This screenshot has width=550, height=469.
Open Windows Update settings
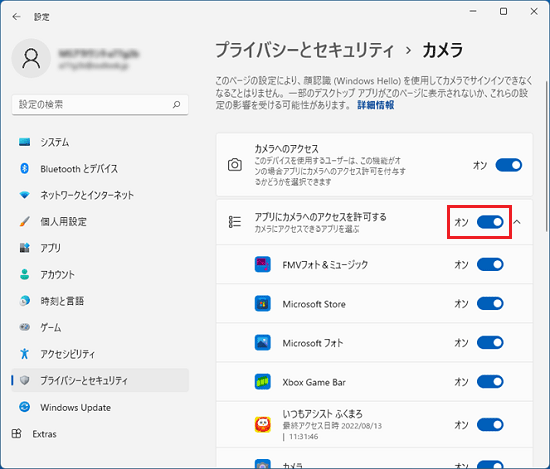pyautogui.click(x=100, y=407)
